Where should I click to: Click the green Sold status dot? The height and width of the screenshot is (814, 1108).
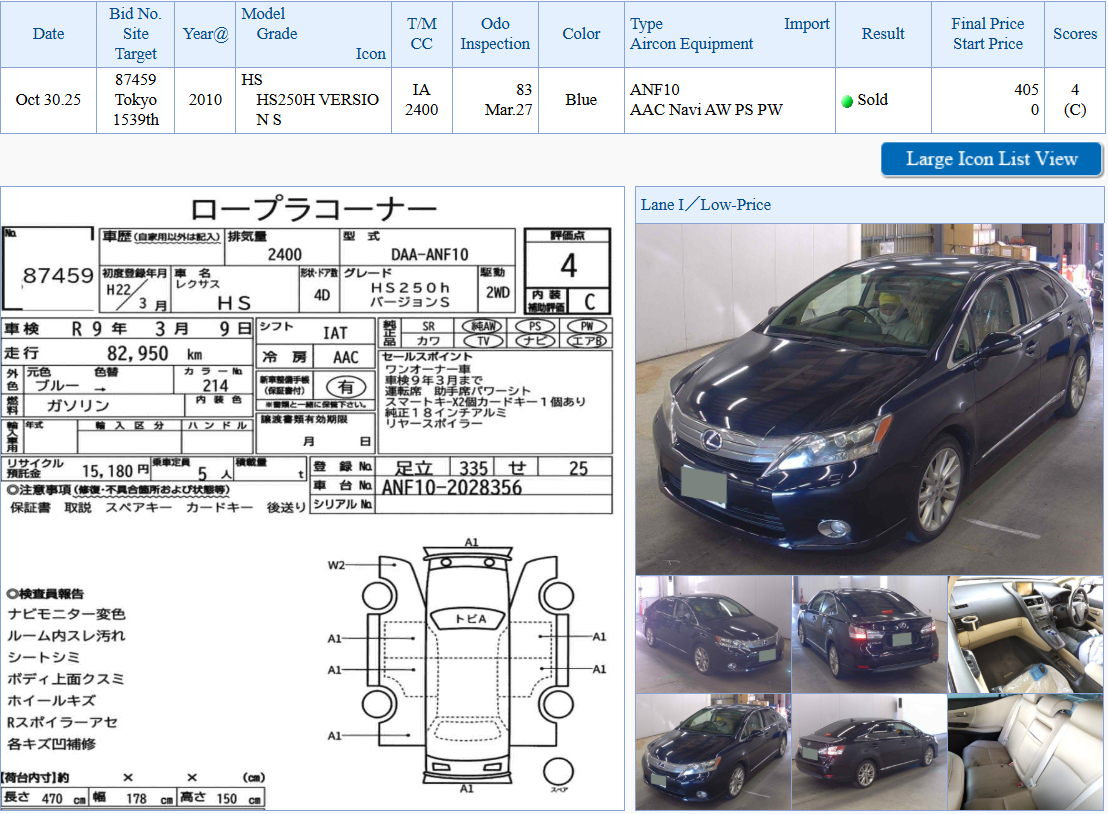tap(847, 101)
